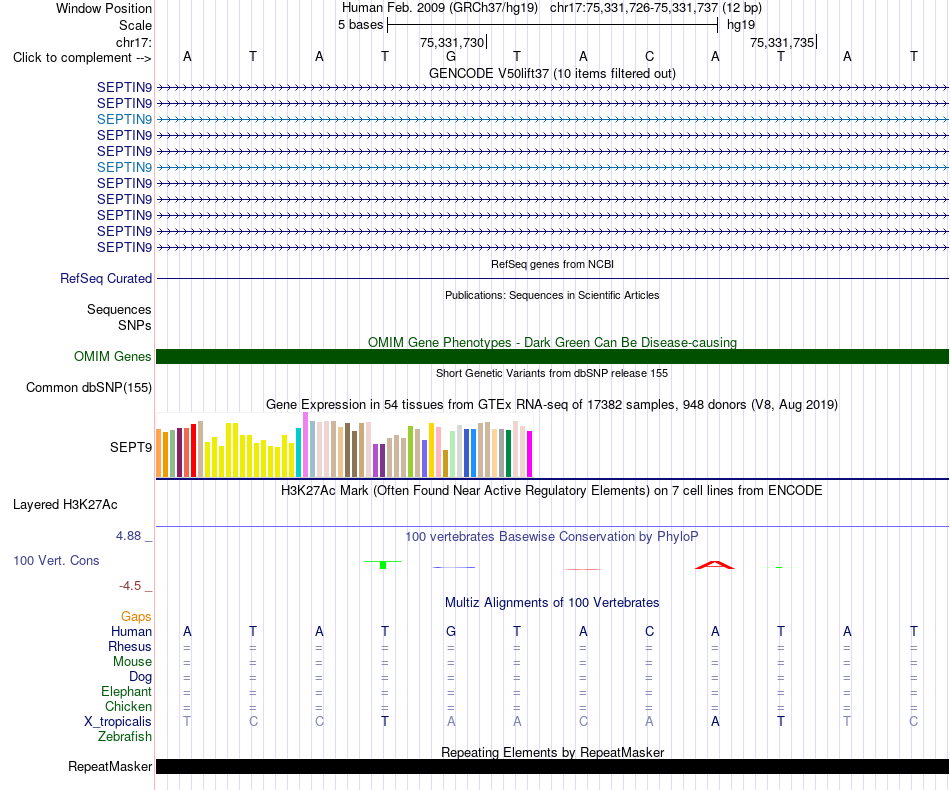Screen dimensions: 950x790
Task: Click the 'Human Feb. 2009 (GRCh37/hg19)' assembly text
Action: pos(440,8)
